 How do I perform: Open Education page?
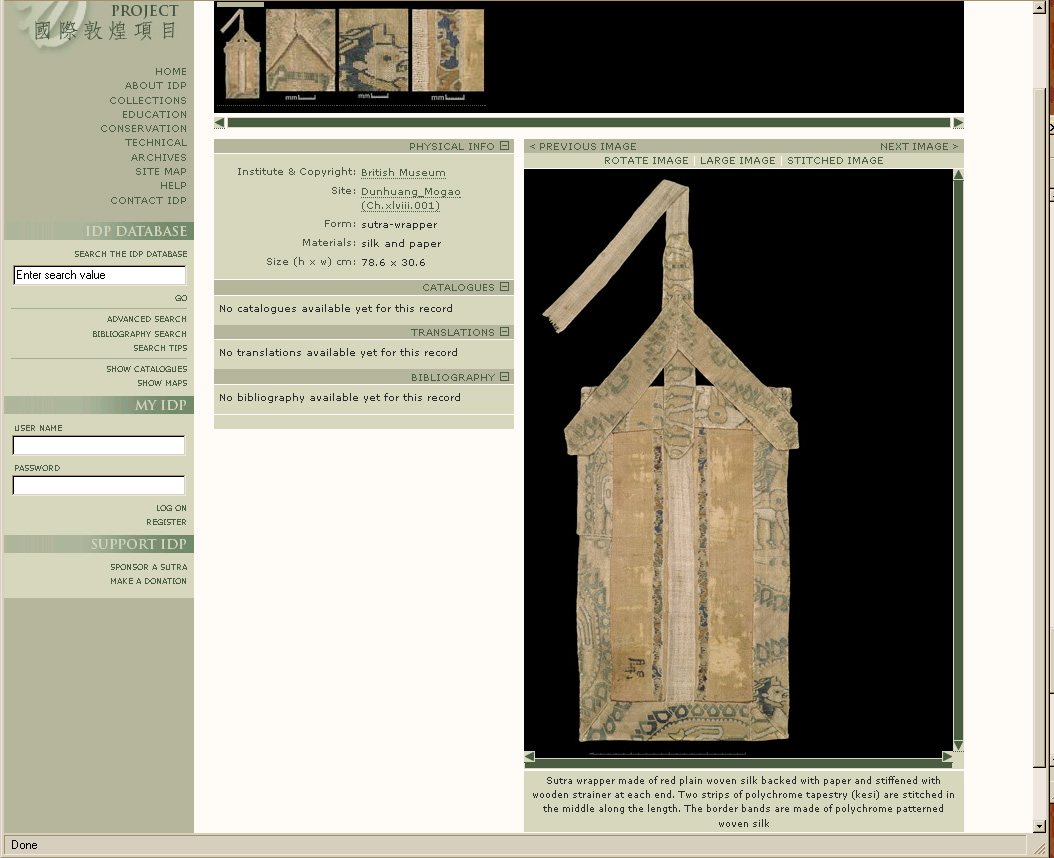154,114
